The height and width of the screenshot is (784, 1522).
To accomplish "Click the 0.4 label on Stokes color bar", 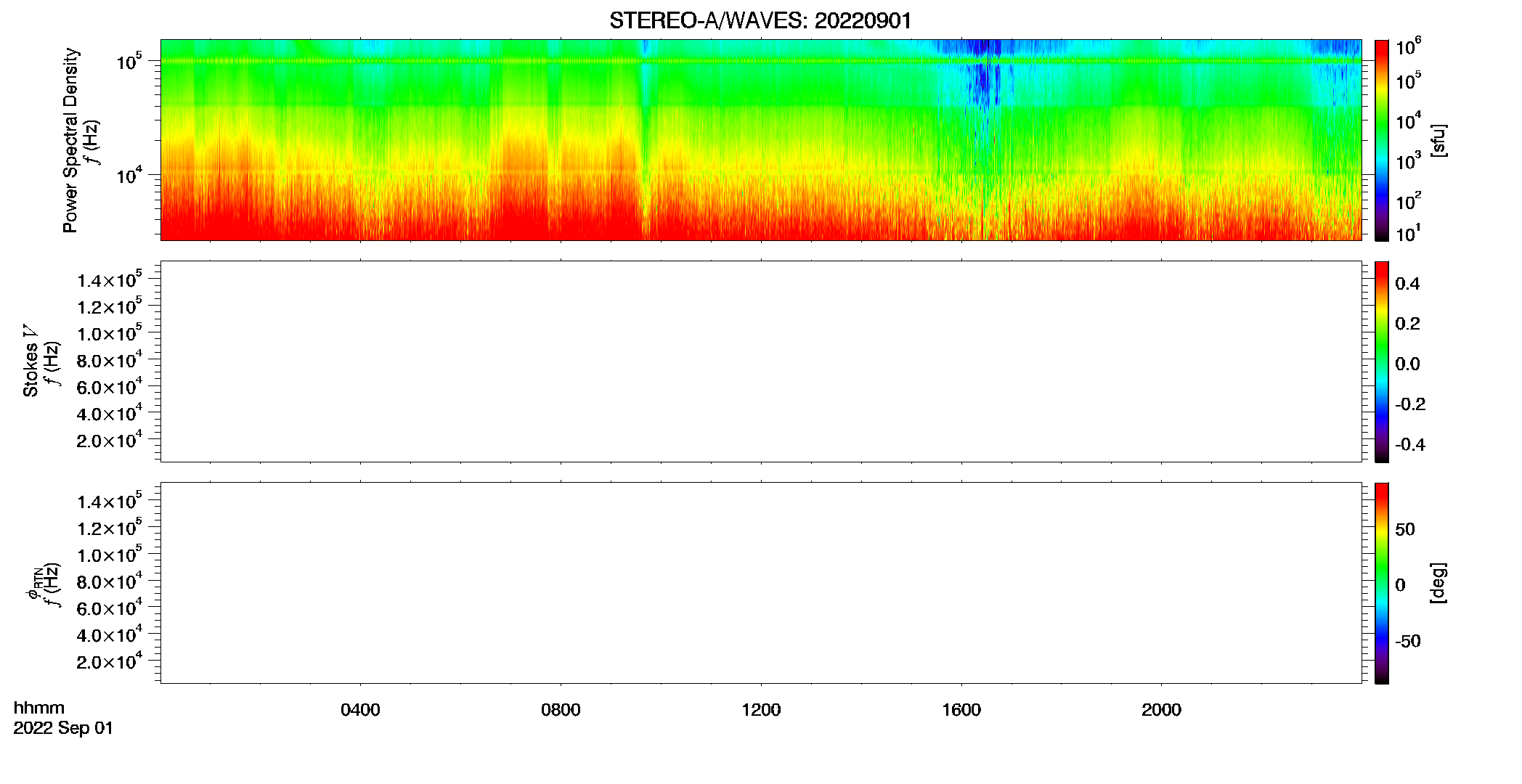I will (1407, 284).
